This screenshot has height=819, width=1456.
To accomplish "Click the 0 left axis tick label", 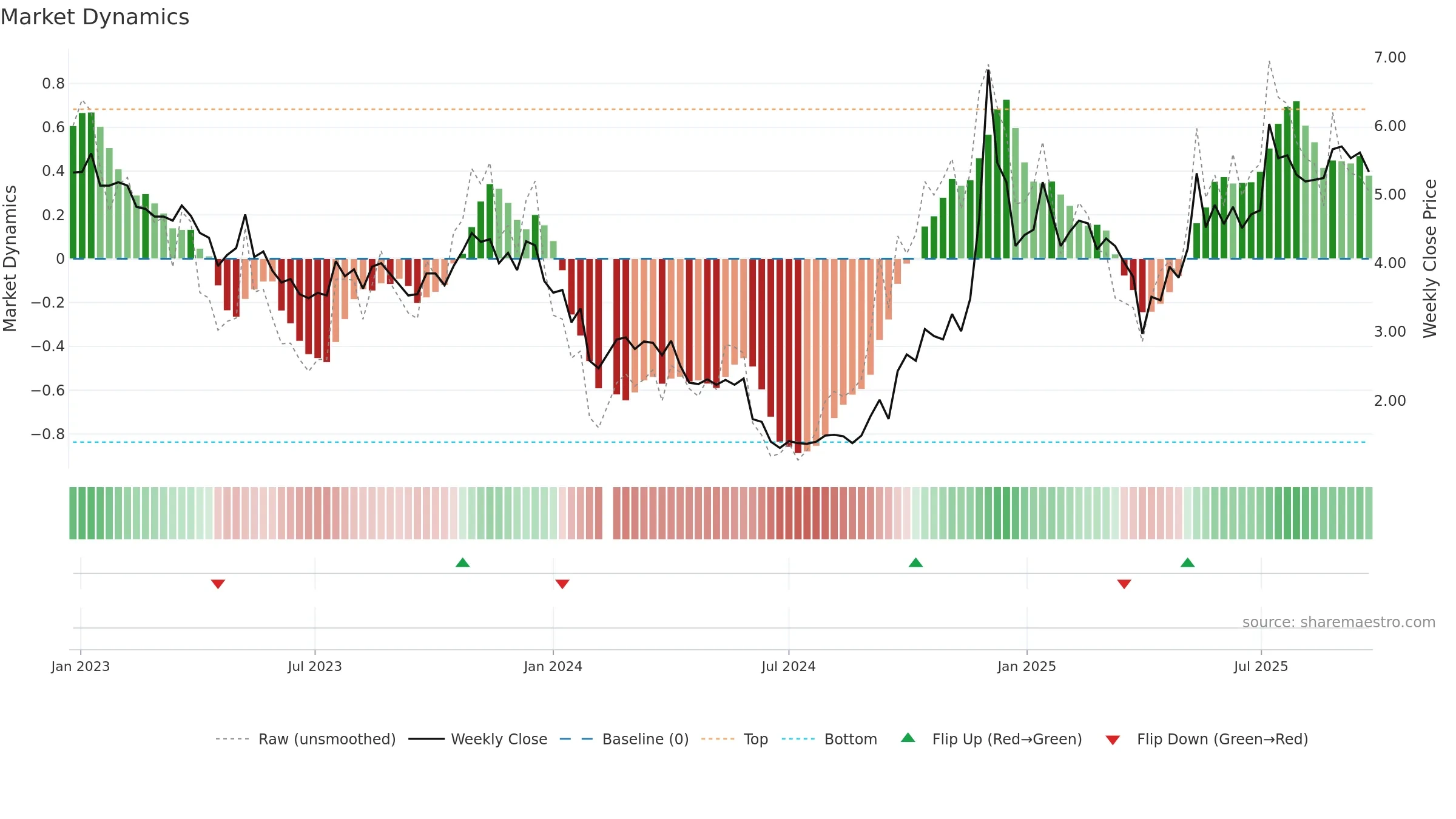I will click(60, 259).
